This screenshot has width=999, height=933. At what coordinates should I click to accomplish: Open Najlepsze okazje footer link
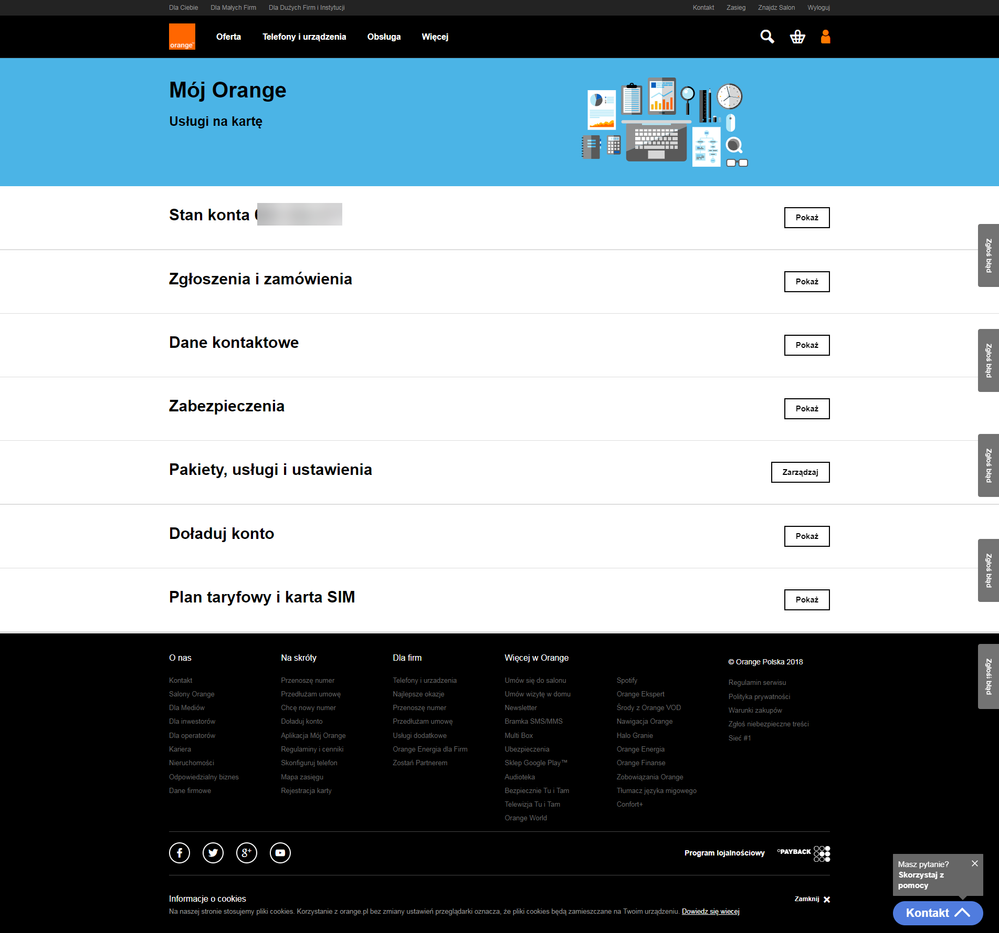418,694
